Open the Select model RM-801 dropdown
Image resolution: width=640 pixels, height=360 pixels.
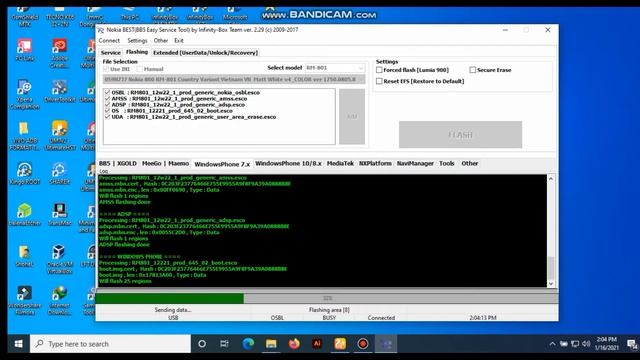click(x=335, y=68)
